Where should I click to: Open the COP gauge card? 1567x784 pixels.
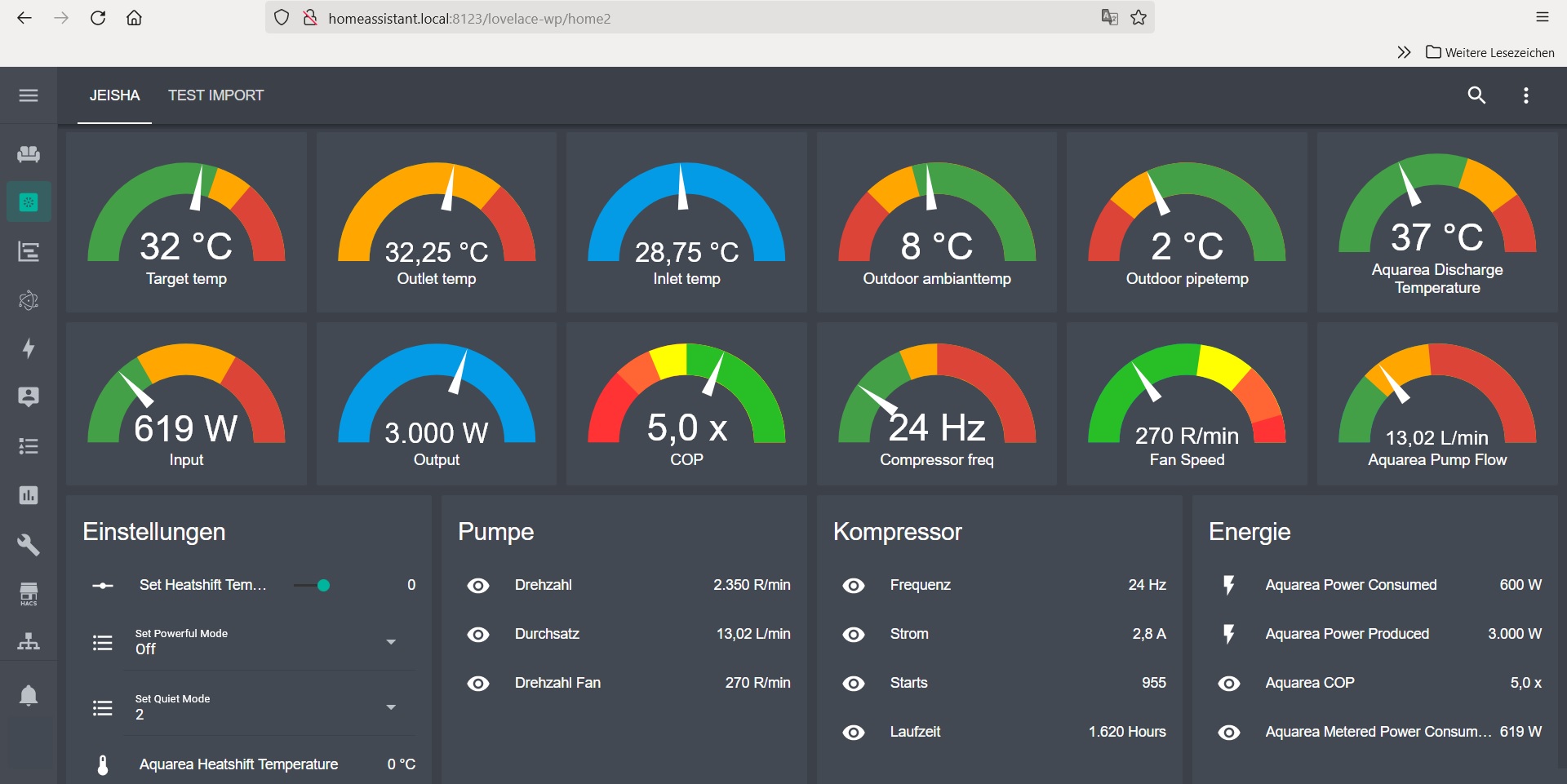pos(686,404)
